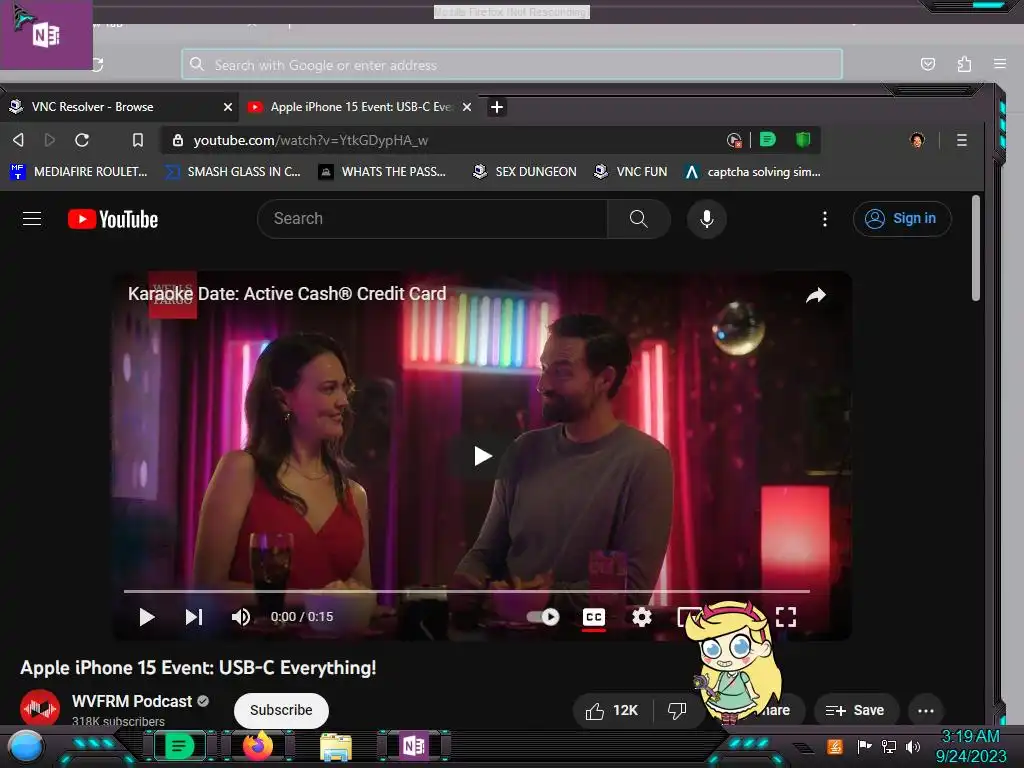Open the green shield extension icon

point(803,139)
